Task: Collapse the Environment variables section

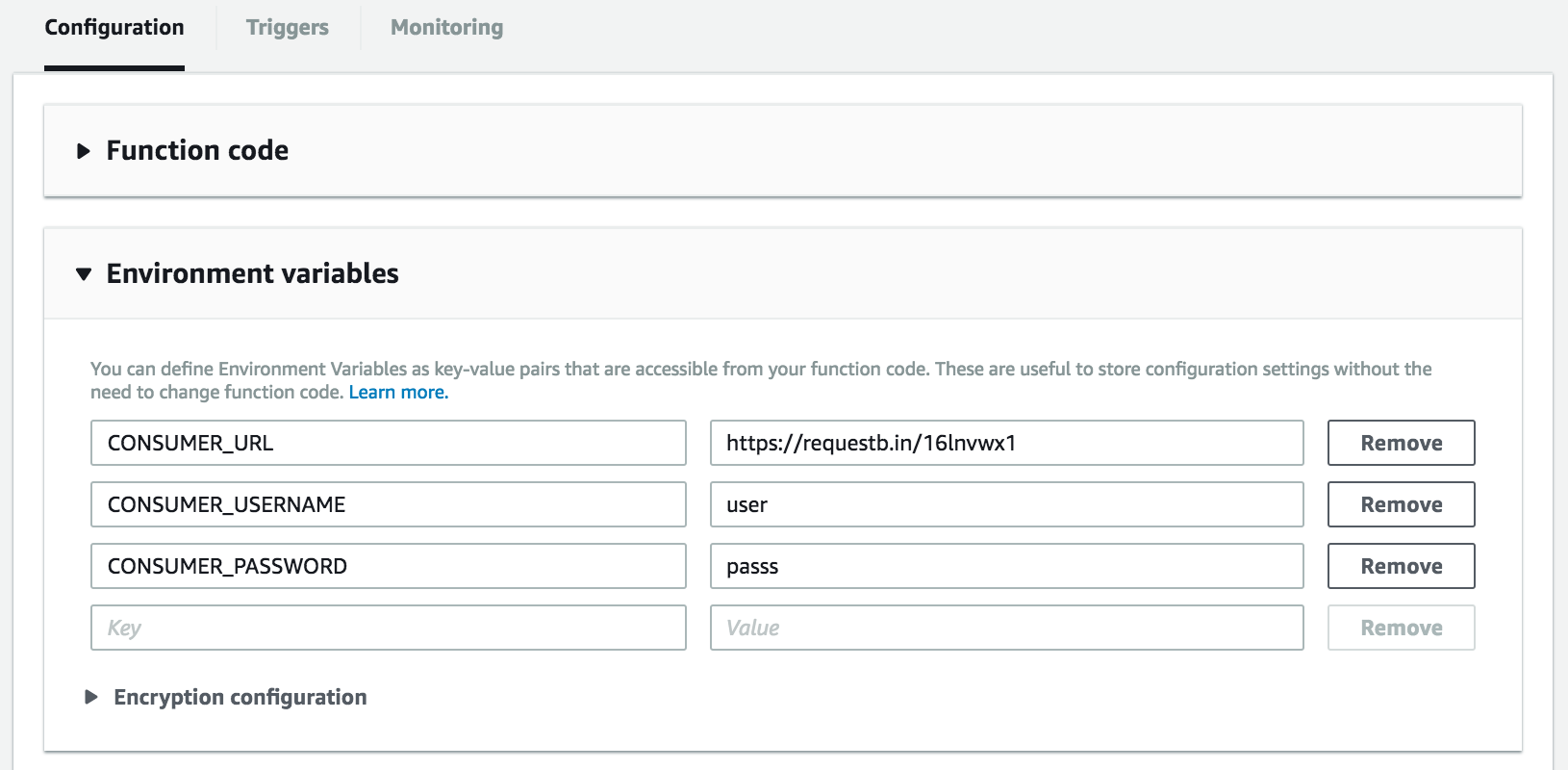Action: 84,274
